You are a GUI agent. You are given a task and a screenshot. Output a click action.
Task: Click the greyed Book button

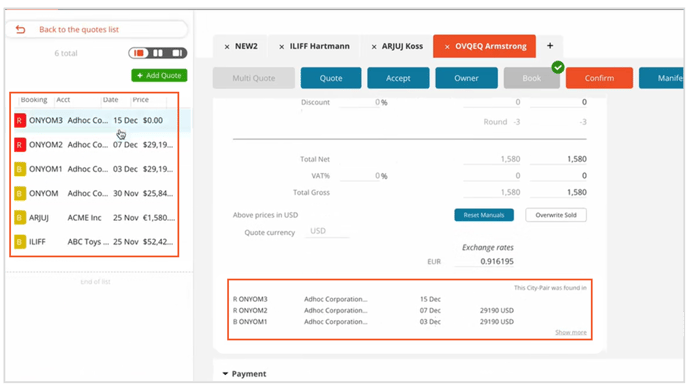(531, 78)
